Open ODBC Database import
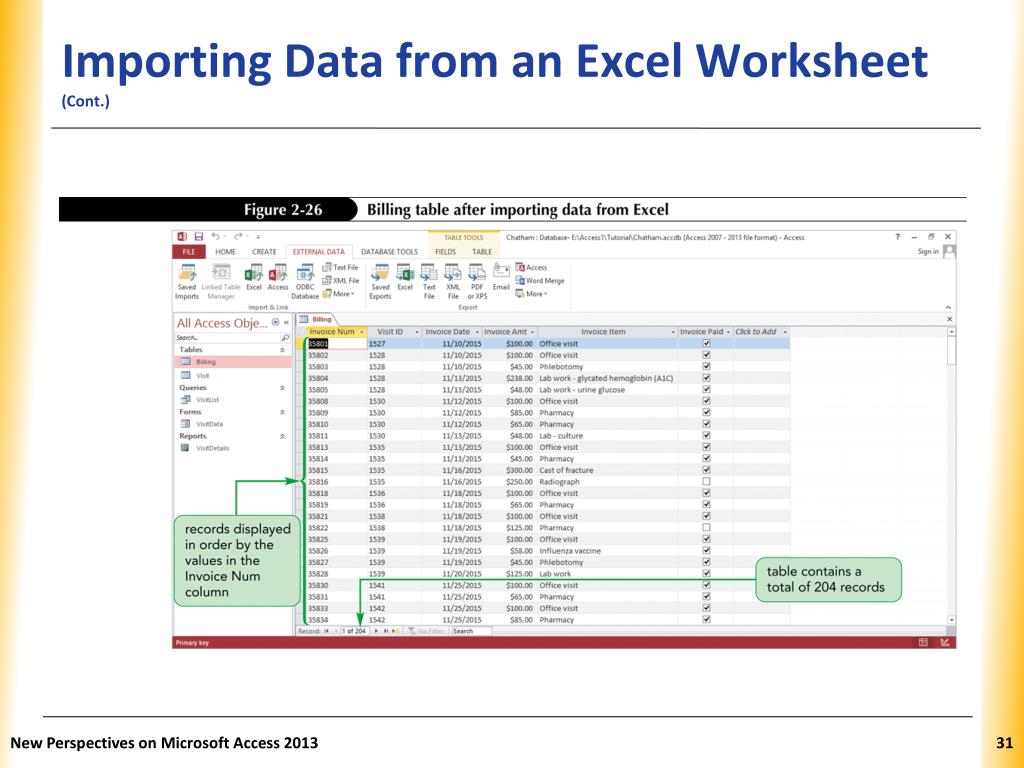This screenshot has width=1024, height=768. 305,281
